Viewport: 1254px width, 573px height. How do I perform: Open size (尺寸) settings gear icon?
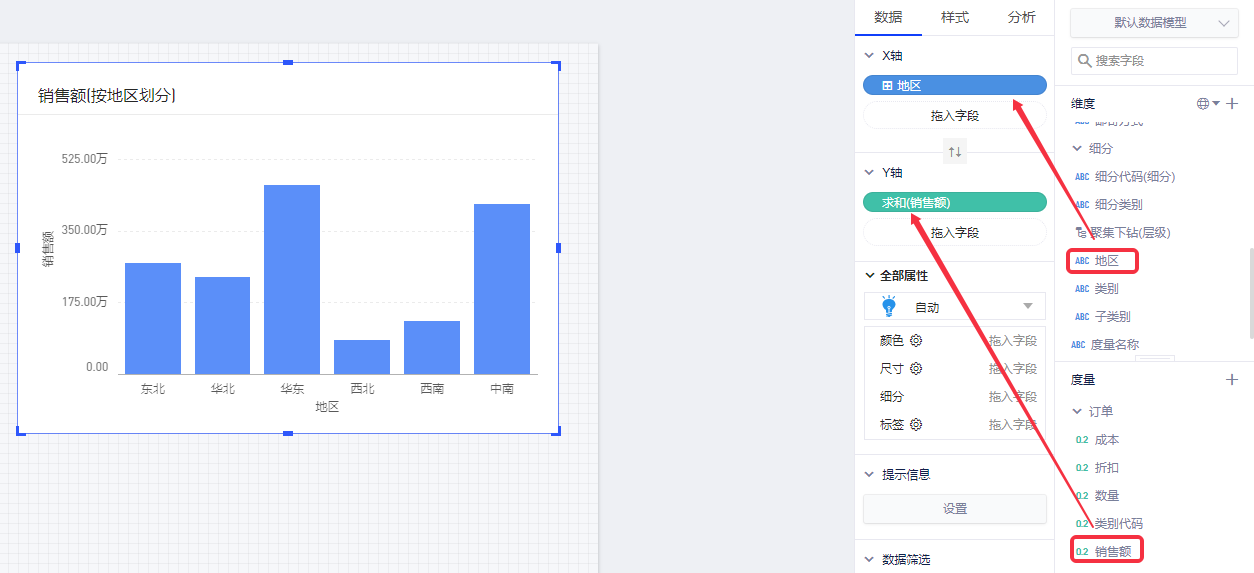(x=916, y=369)
